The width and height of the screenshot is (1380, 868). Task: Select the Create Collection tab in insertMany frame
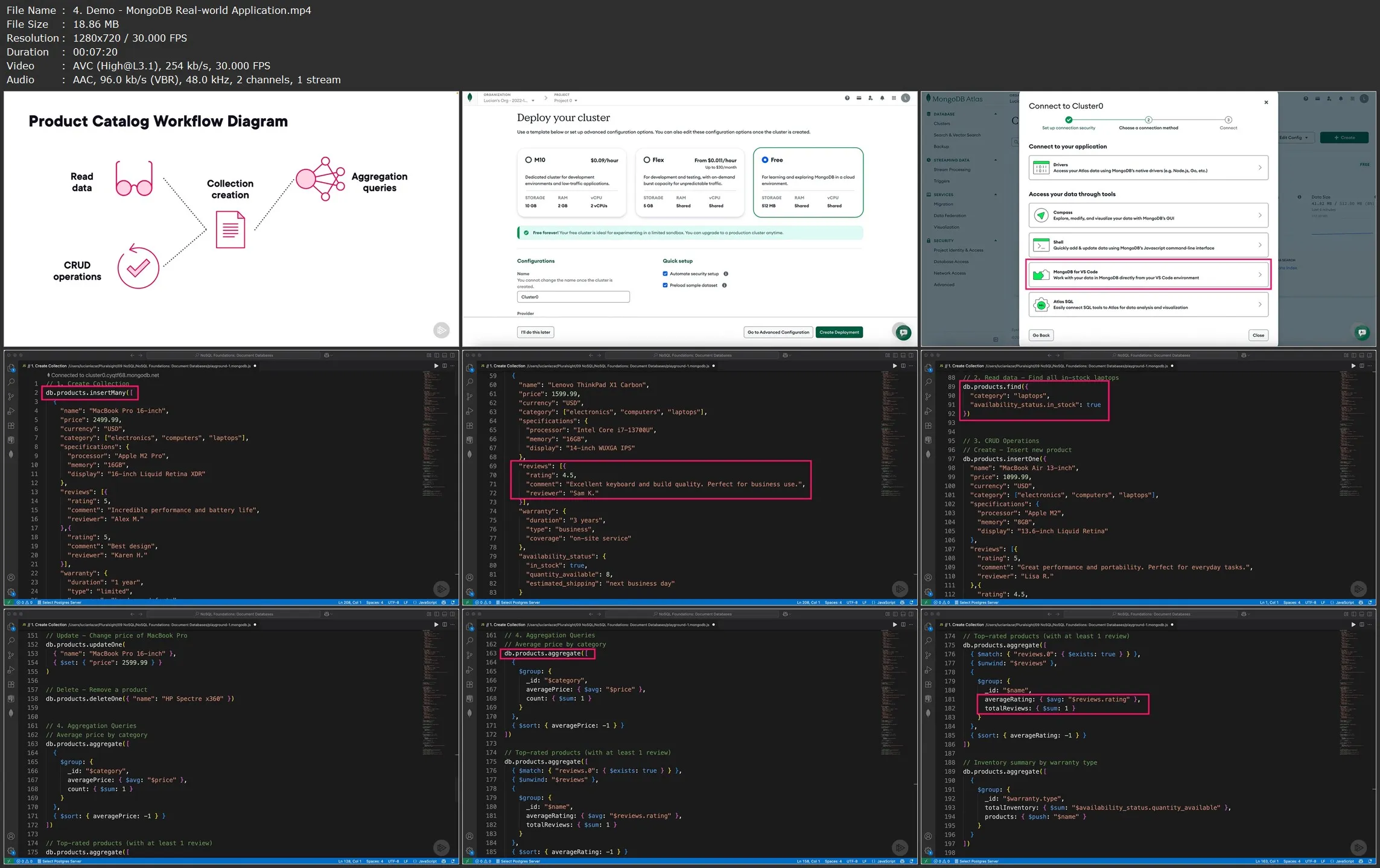pos(138,366)
